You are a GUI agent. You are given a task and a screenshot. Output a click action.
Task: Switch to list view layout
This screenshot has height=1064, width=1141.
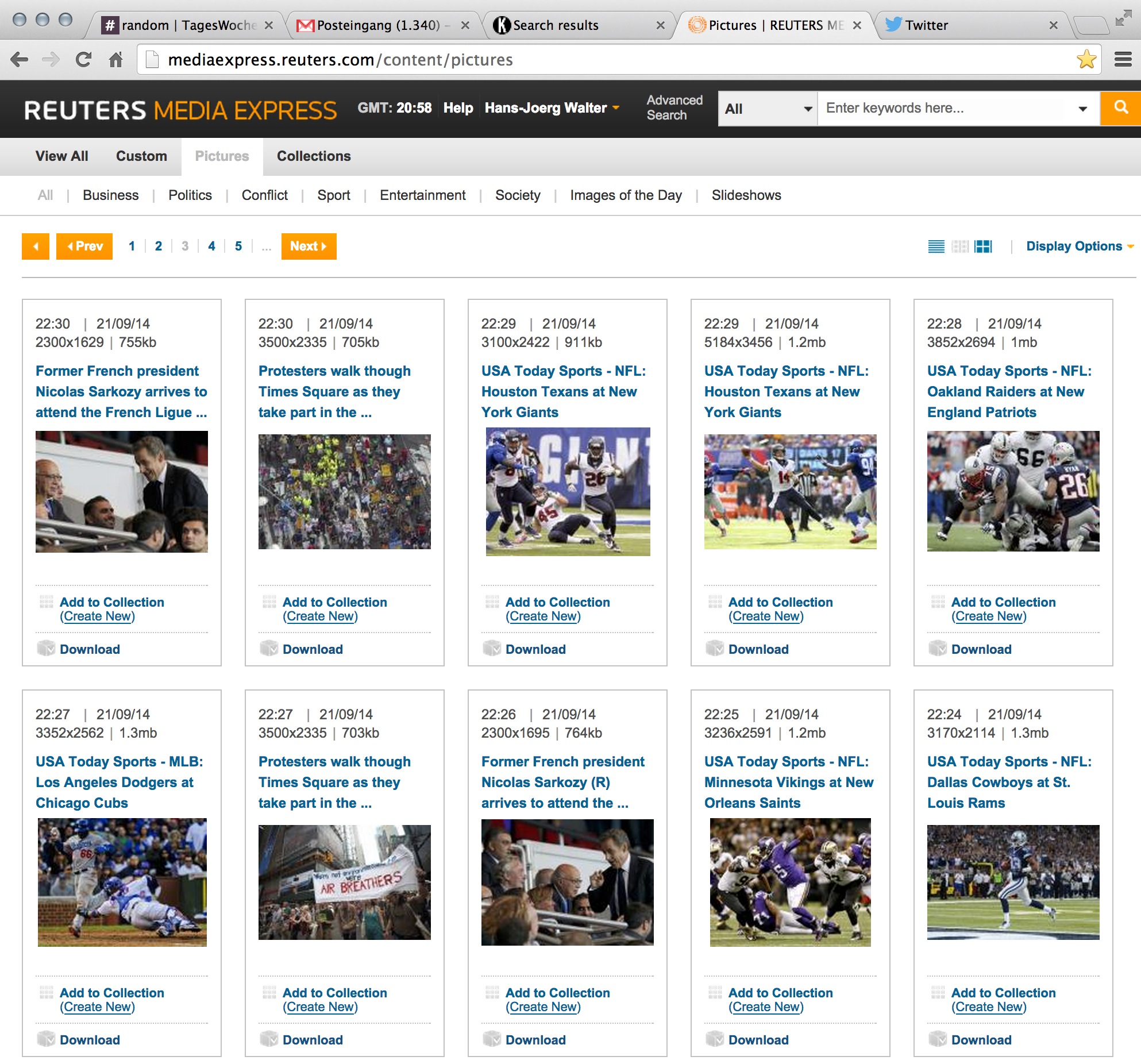coord(936,246)
